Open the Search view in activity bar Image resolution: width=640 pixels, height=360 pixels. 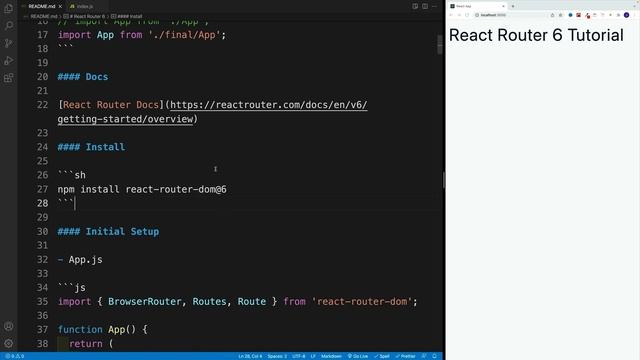click(9, 26)
